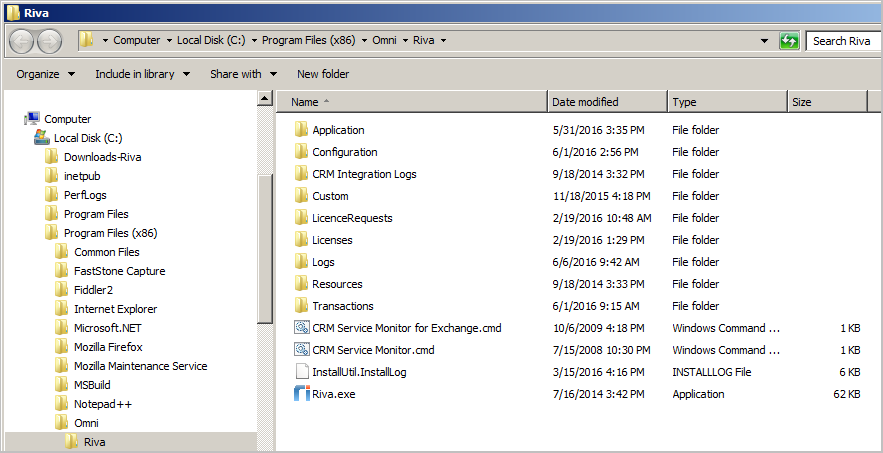Screen dimensions: 883x453
Task: Click the Riva folder icon in title bar
Action: pos(13,12)
